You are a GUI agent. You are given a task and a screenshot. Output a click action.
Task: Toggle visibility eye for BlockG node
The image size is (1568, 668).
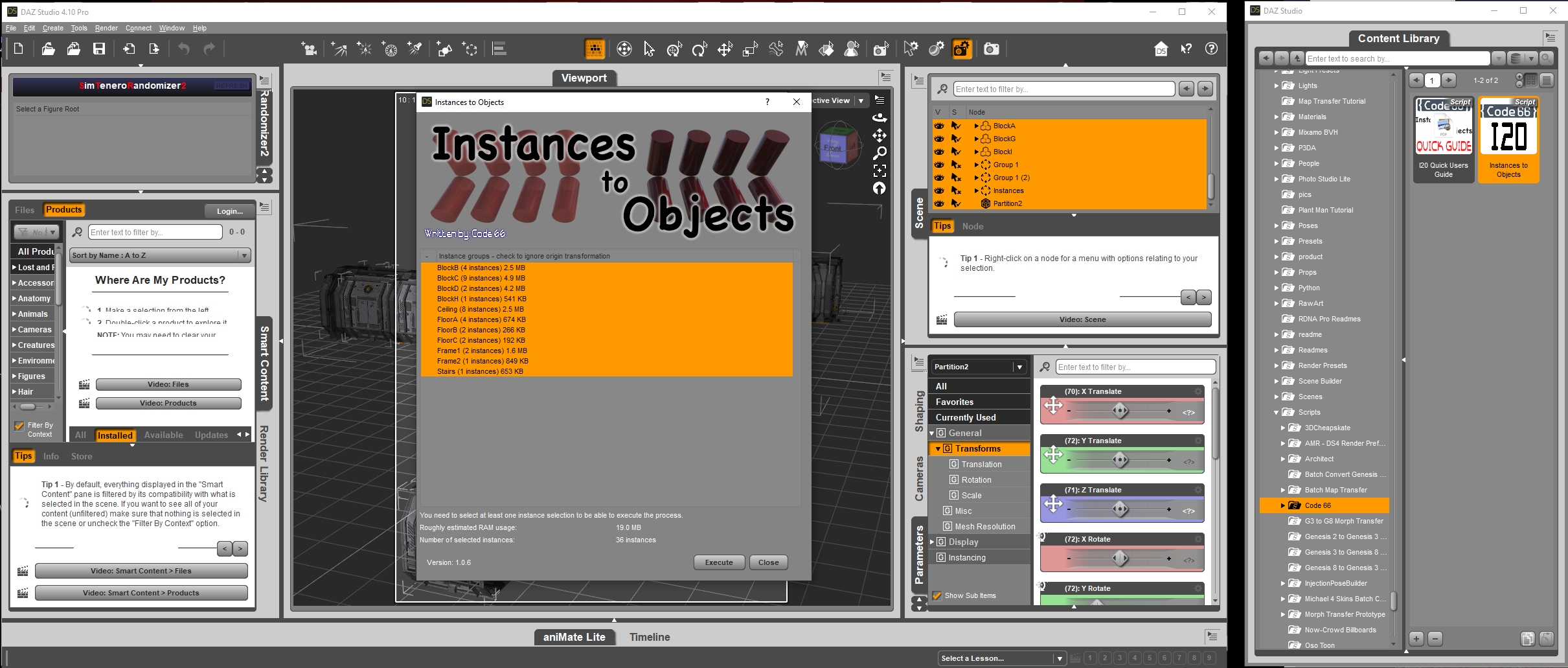coord(939,139)
